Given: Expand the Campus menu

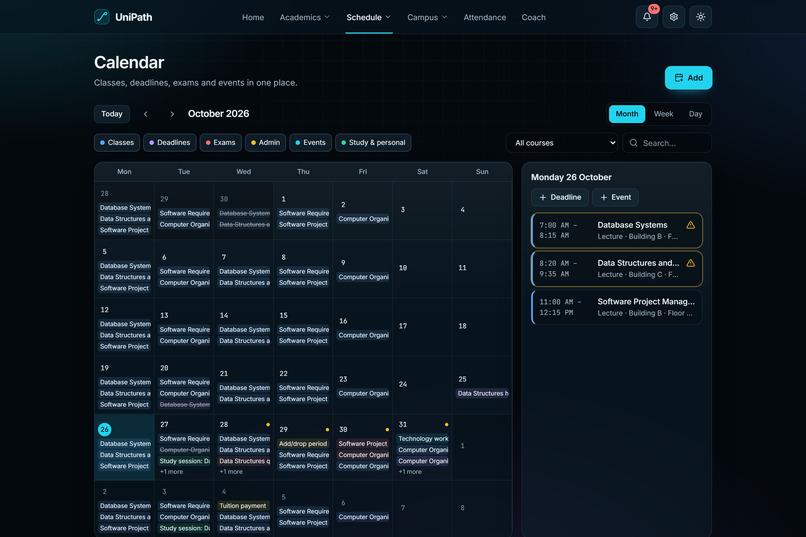Looking at the screenshot, I should [x=427, y=17].
